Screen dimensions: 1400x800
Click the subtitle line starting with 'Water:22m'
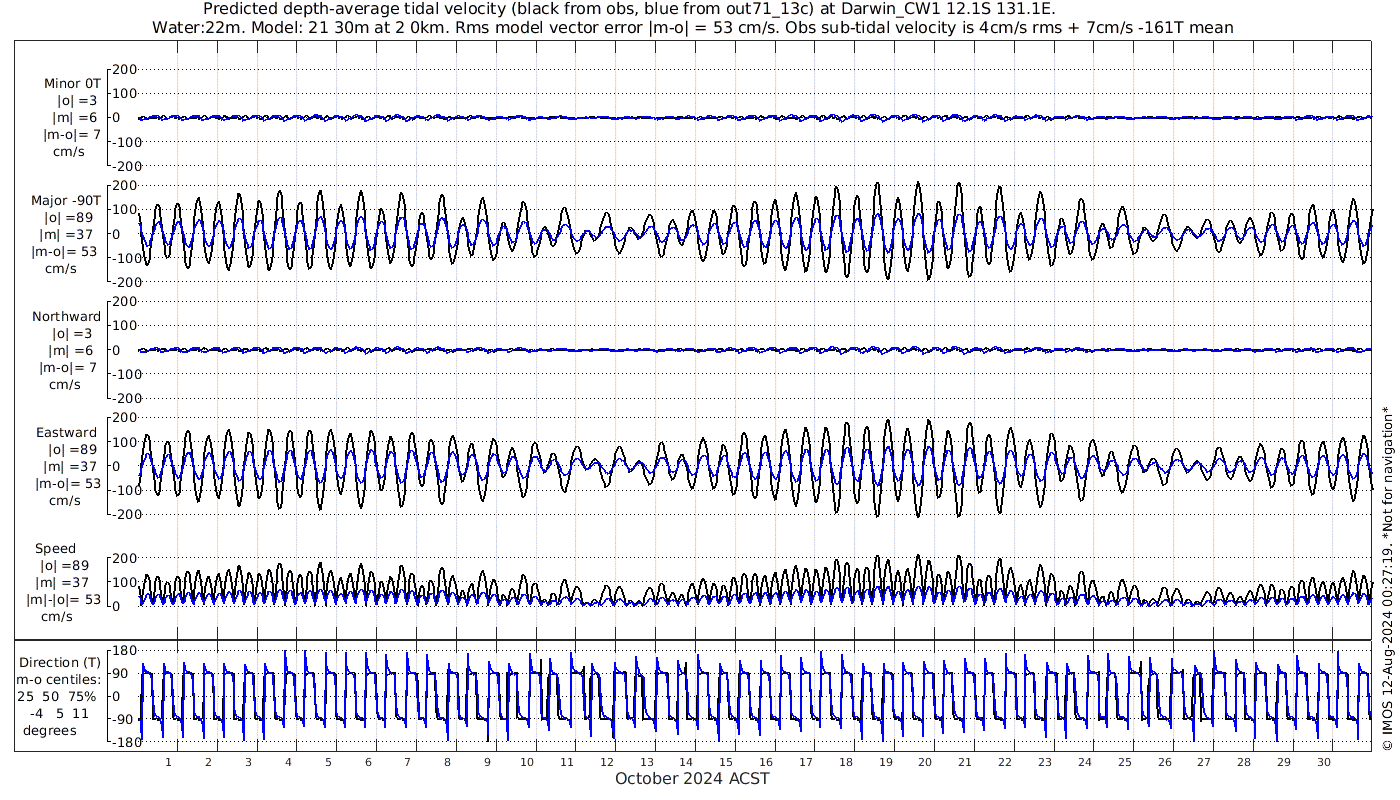[x=692, y=27]
